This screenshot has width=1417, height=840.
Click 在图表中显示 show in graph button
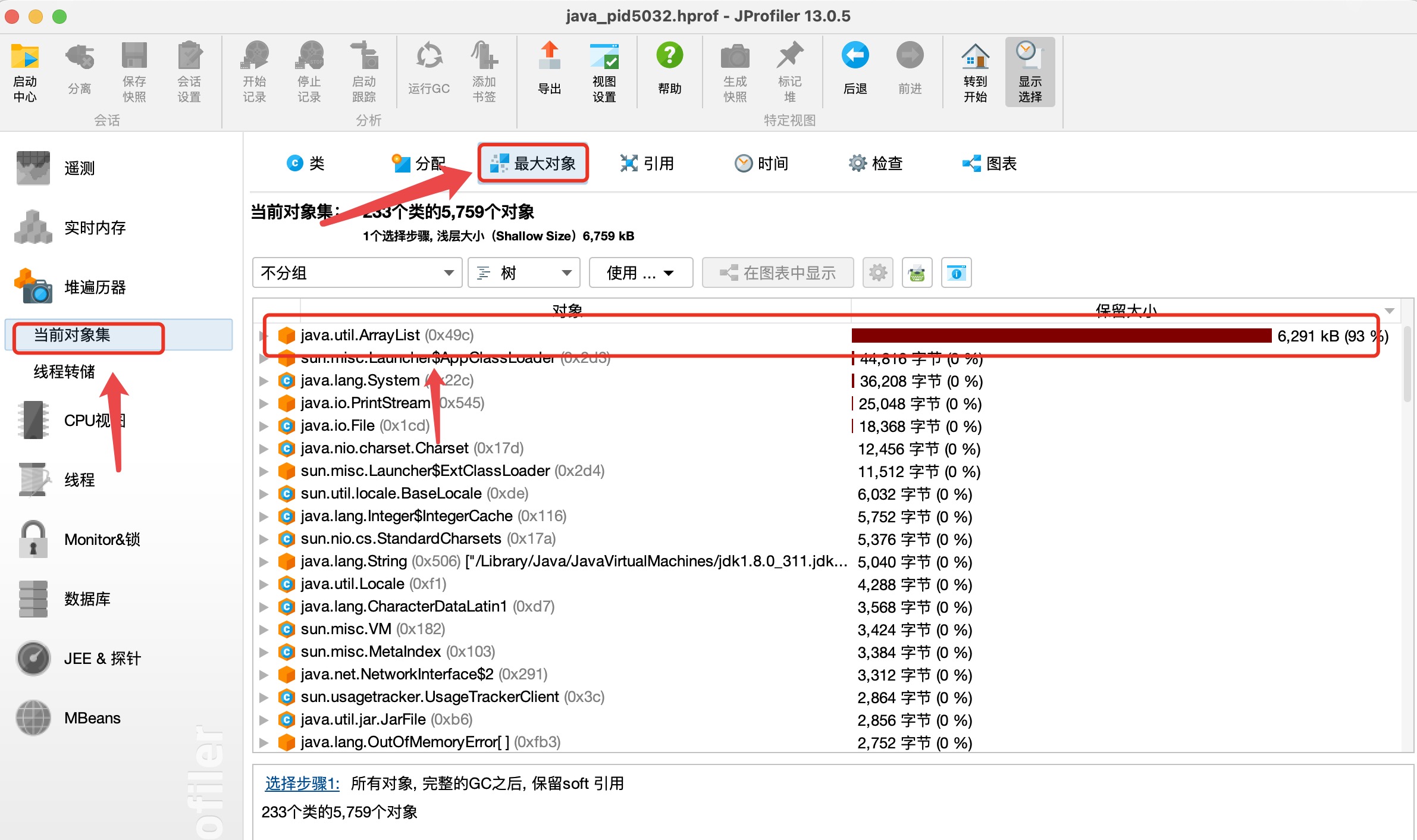(x=780, y=272)
